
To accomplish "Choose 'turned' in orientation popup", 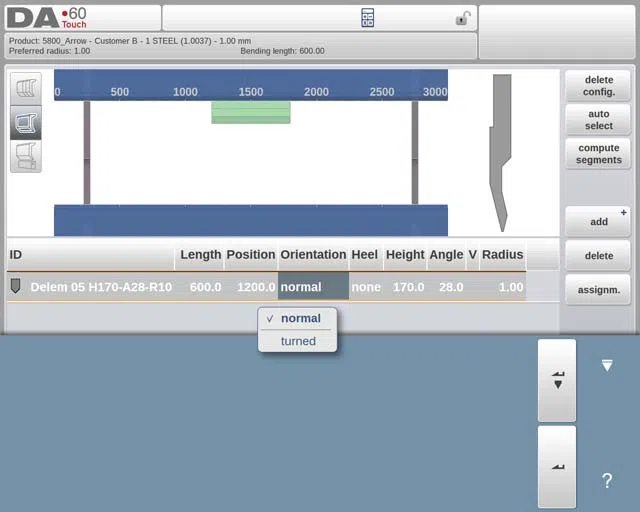I will (297, 341).
